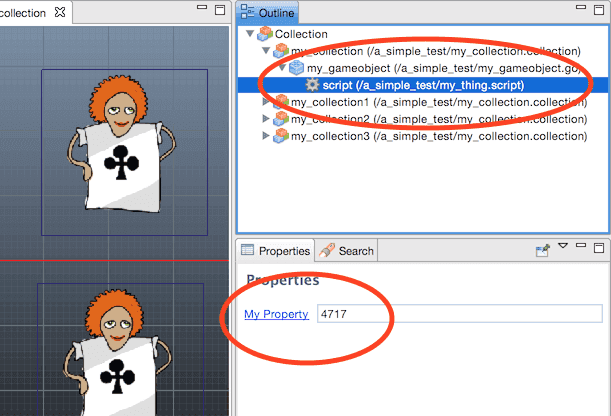Expand the my_collection2 node
Viewport: 611px width, 416px height.
[266, 119]
